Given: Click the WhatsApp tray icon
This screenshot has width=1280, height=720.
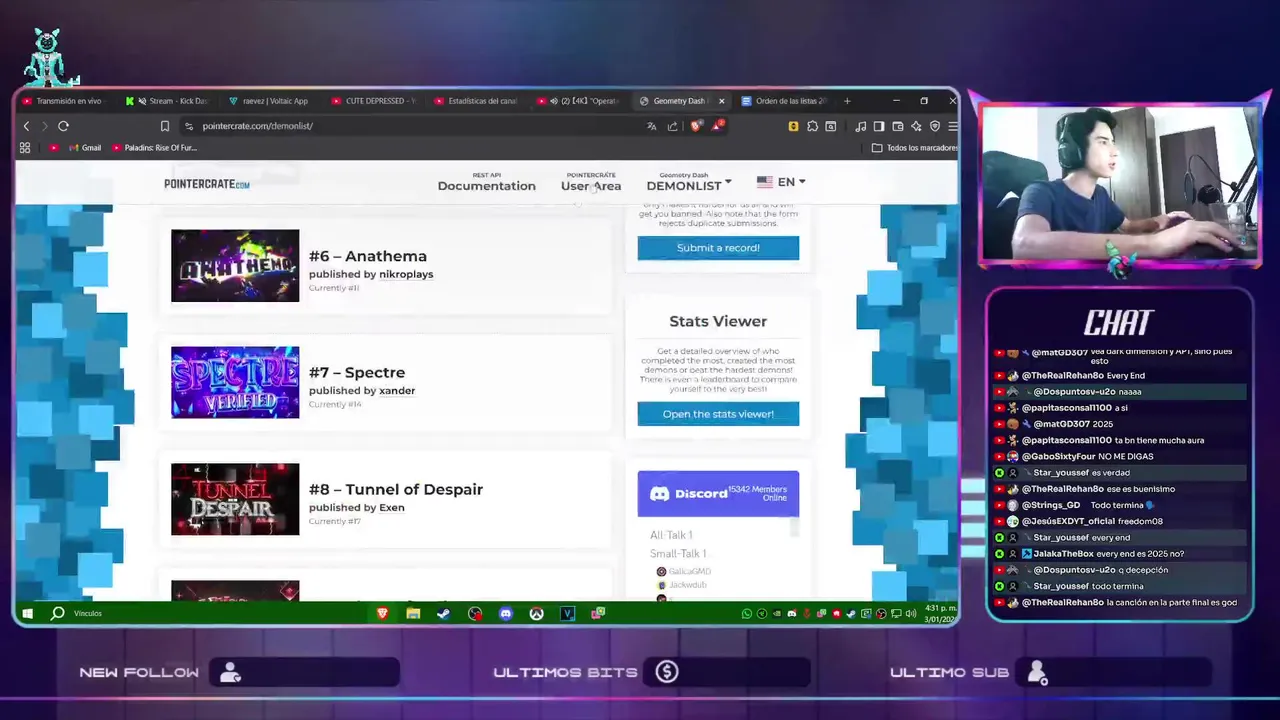Looking at the screenshot, I should click(x=747, y=613).
